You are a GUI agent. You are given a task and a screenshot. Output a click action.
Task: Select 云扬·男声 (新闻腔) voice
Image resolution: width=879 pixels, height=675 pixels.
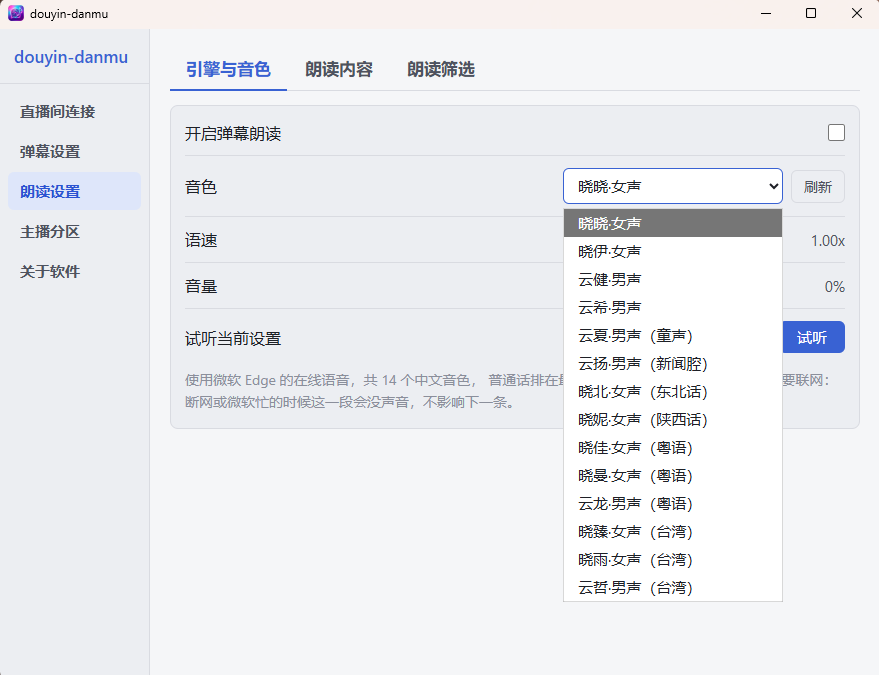point(672,363)
